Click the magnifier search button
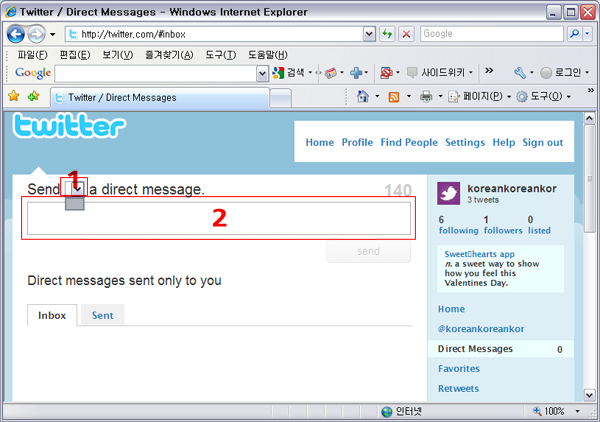Screen dimensions: 600x422 (x=574, y=34)
